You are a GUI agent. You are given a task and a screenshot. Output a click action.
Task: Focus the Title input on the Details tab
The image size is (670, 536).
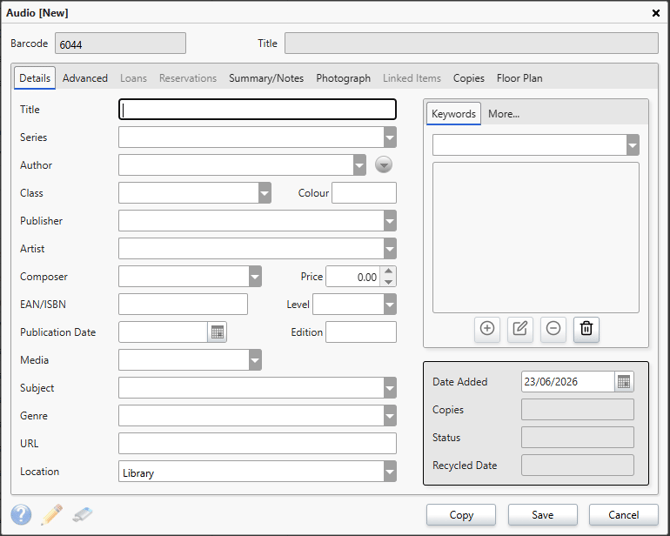point(257,109)
